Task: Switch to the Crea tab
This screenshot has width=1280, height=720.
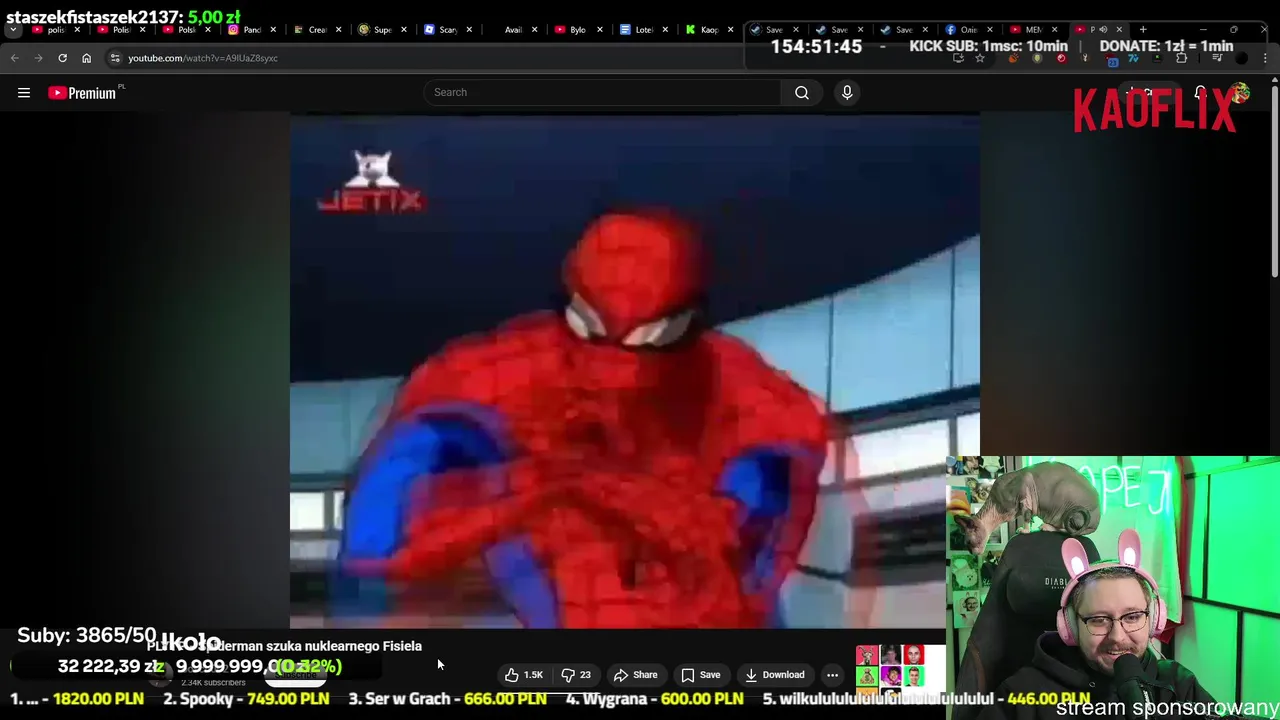Action: [x=315, y=30]
